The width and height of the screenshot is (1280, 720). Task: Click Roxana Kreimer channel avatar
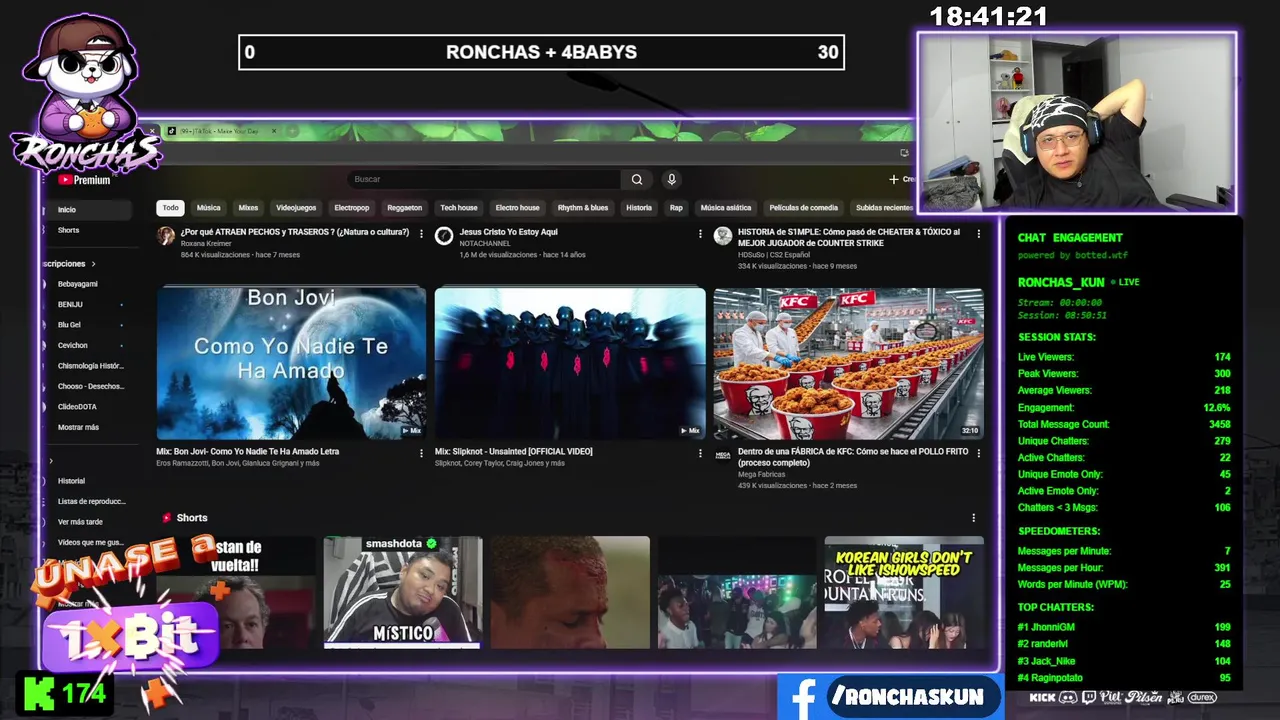[x=166, y=236]
